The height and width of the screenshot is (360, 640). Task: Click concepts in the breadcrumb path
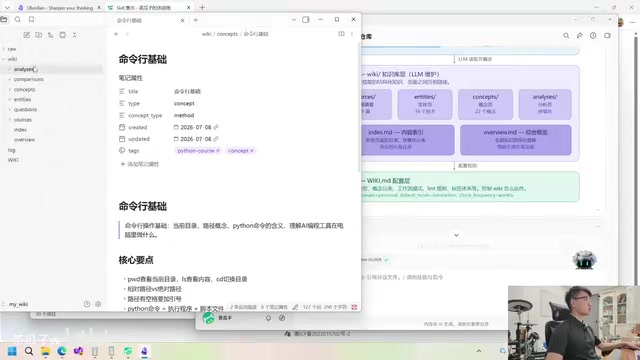(227, 34)
